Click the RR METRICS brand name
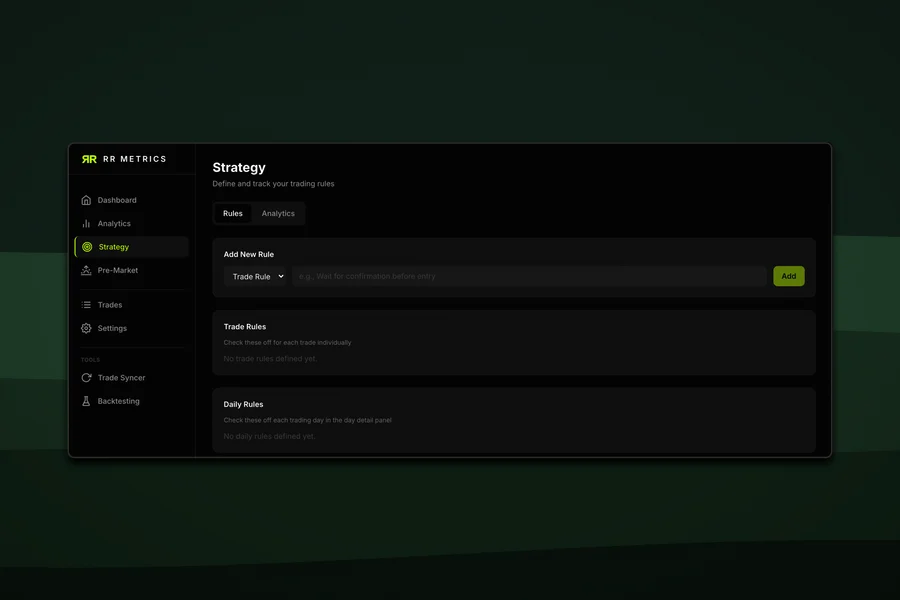The width and height of the screenshot is (900, 600). (135, 159)
